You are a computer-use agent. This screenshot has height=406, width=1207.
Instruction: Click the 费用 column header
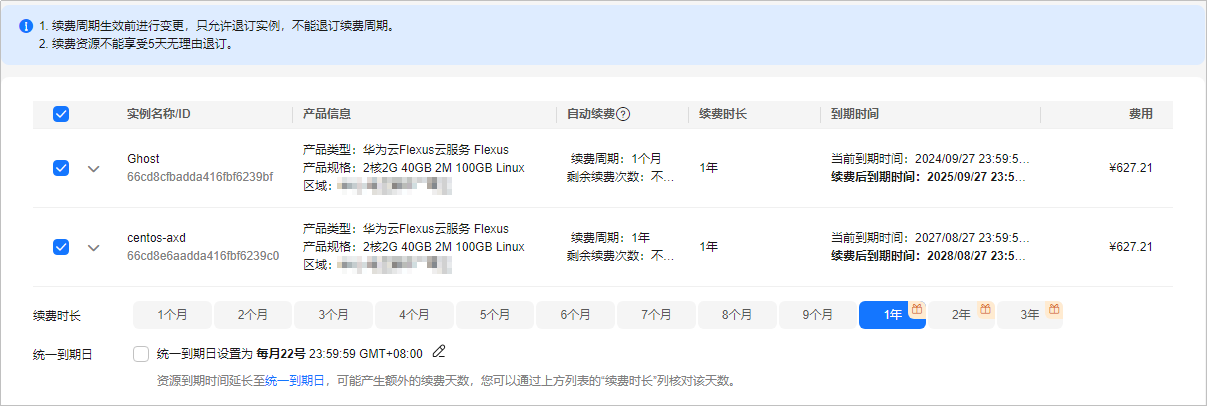tap(1141, 114)
